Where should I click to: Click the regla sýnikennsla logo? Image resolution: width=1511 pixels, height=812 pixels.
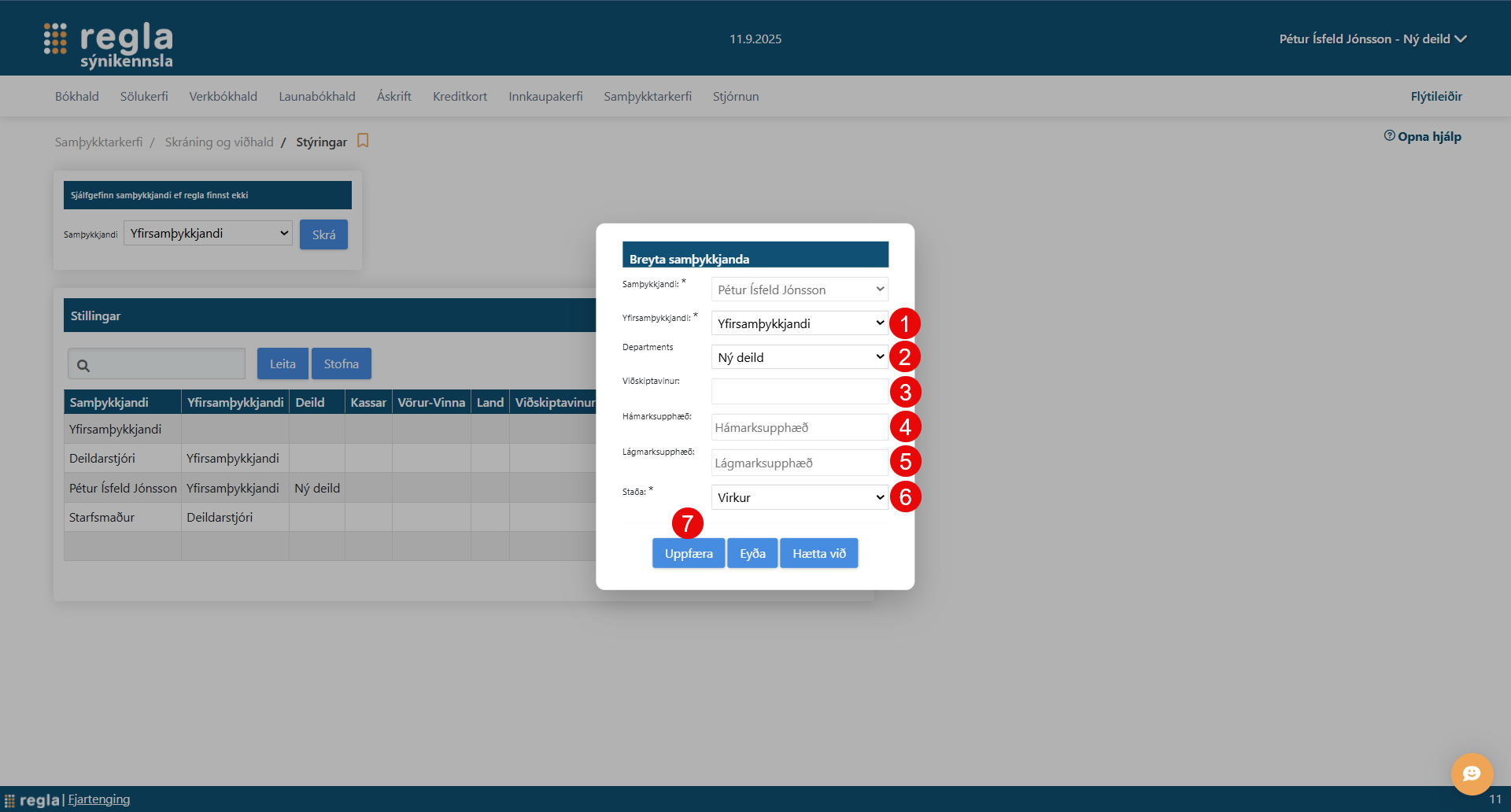pos(109,45)
